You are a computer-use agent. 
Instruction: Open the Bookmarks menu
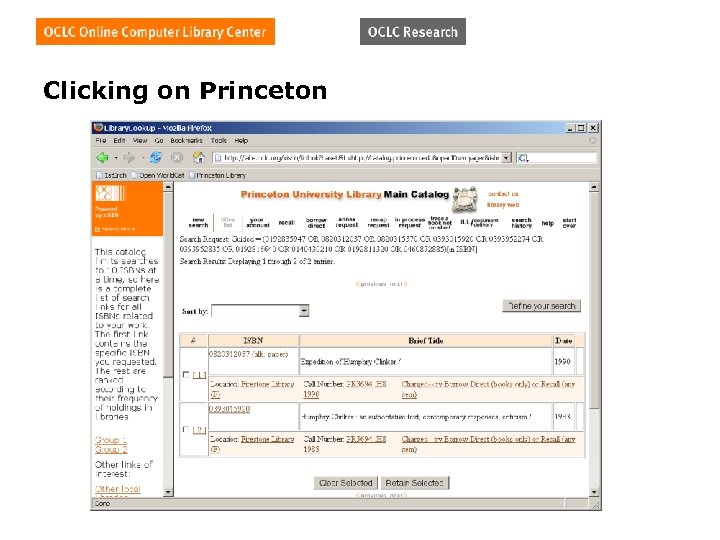(x=186, y=141)
